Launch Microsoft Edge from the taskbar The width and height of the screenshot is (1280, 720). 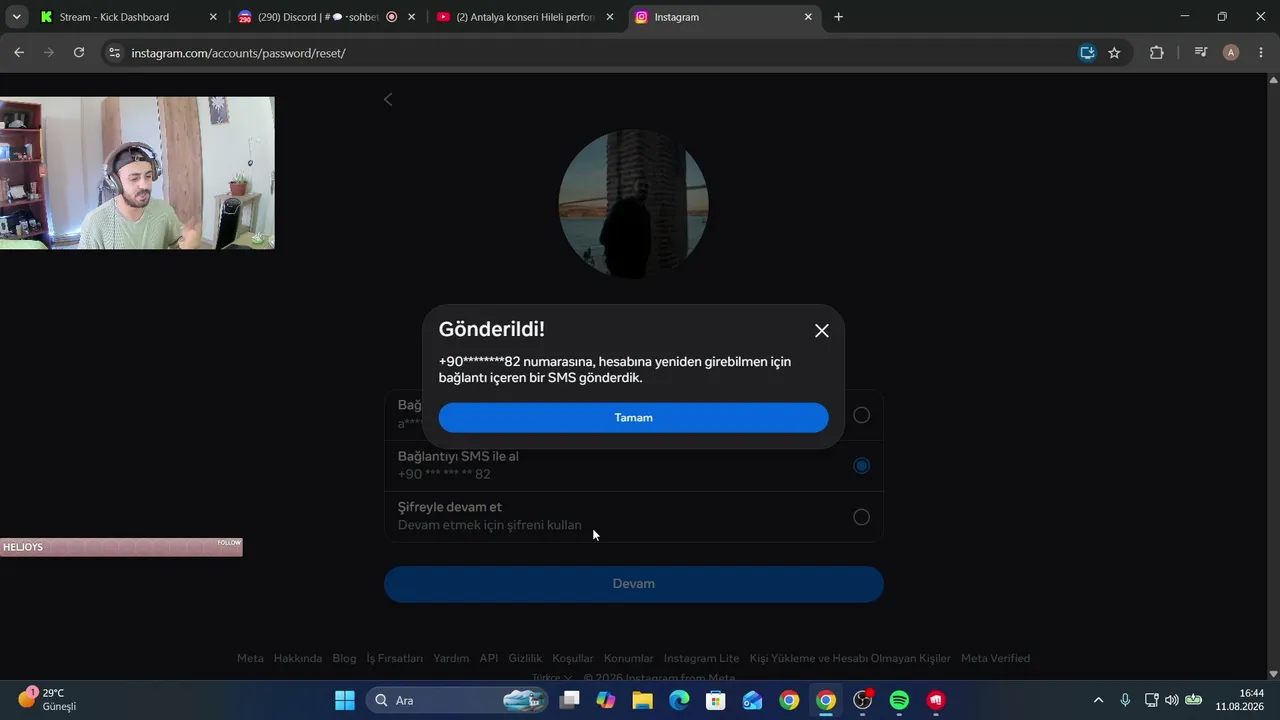pos(679,700)
